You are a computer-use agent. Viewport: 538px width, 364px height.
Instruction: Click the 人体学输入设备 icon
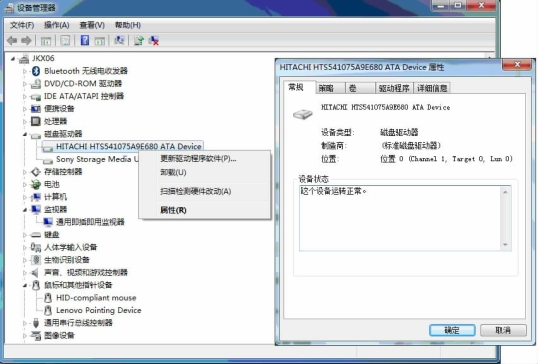tap(36, 247)
